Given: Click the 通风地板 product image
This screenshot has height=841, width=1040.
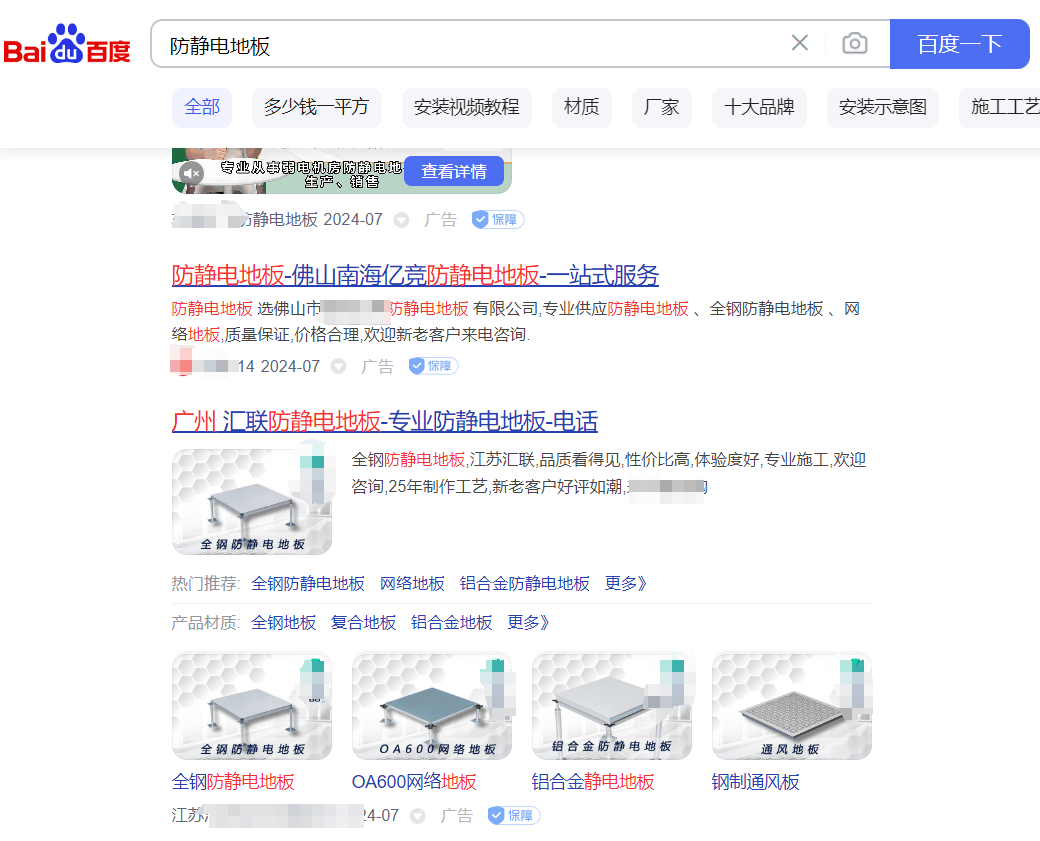Looking at the screenshot, I should 792,706.
